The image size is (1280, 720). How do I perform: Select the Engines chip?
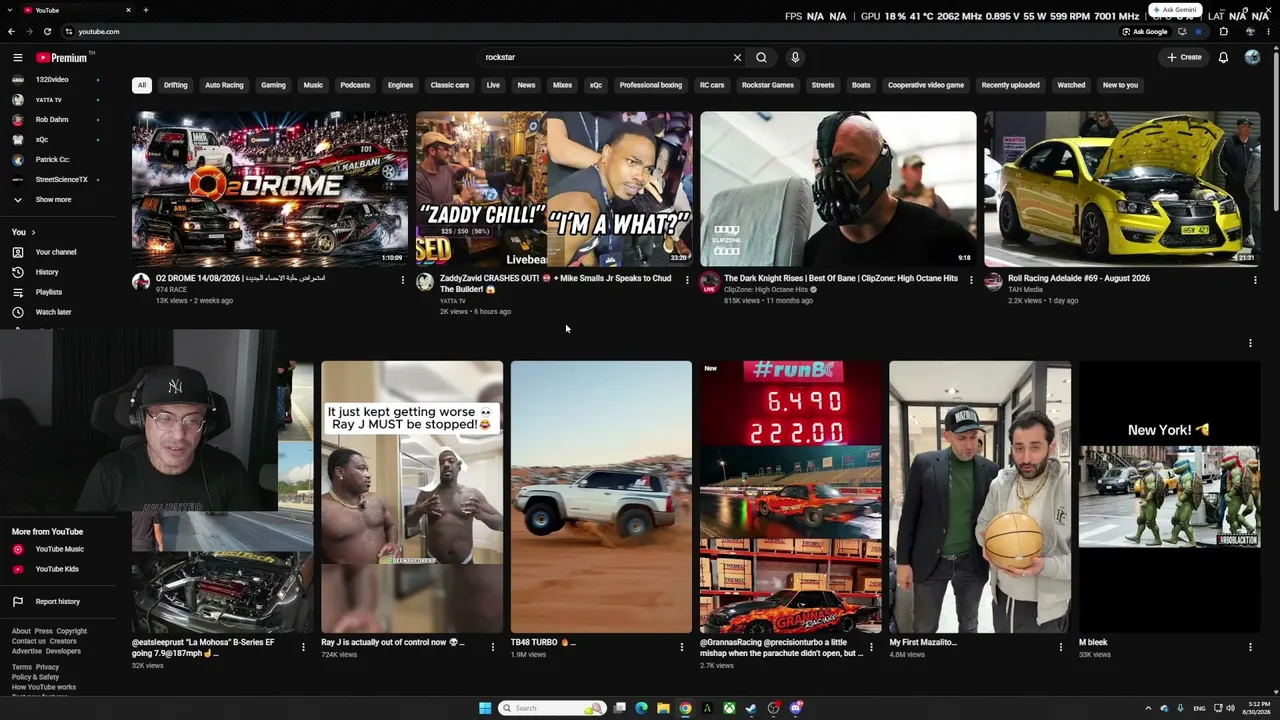(400, 85)
